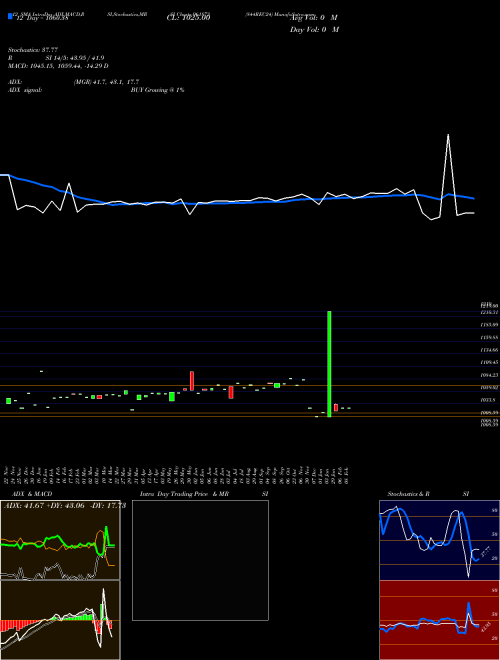Click the 1033.8 price axis label
The image size is (500, 660).
[x=489, y=400]
